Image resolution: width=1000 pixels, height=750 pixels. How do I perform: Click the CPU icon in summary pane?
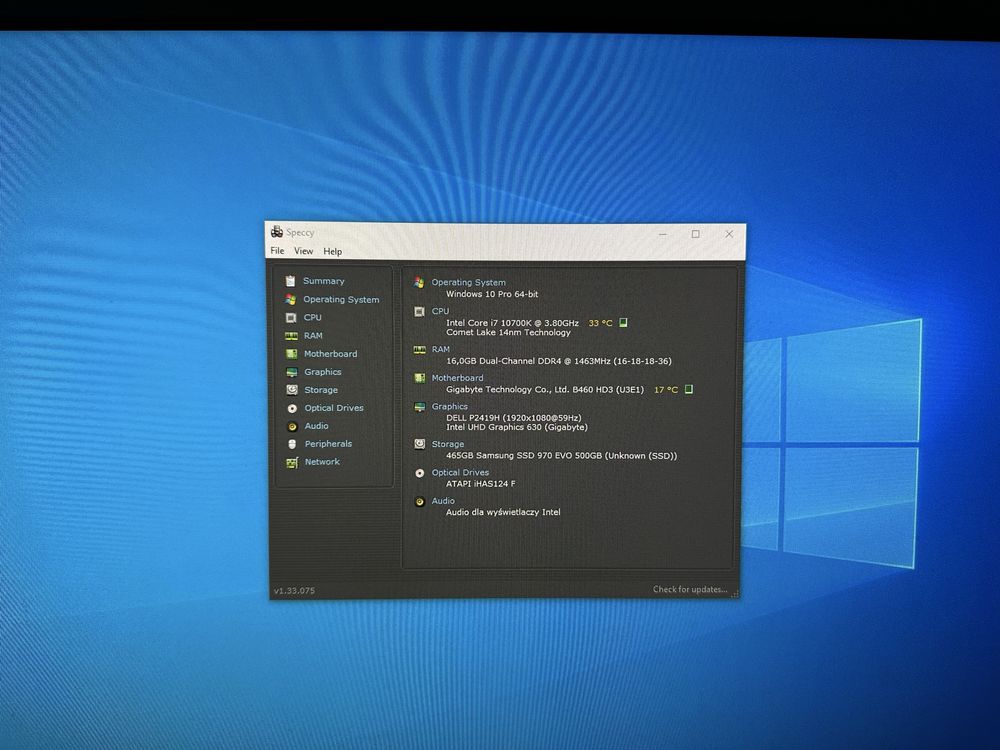click(419, 311)
